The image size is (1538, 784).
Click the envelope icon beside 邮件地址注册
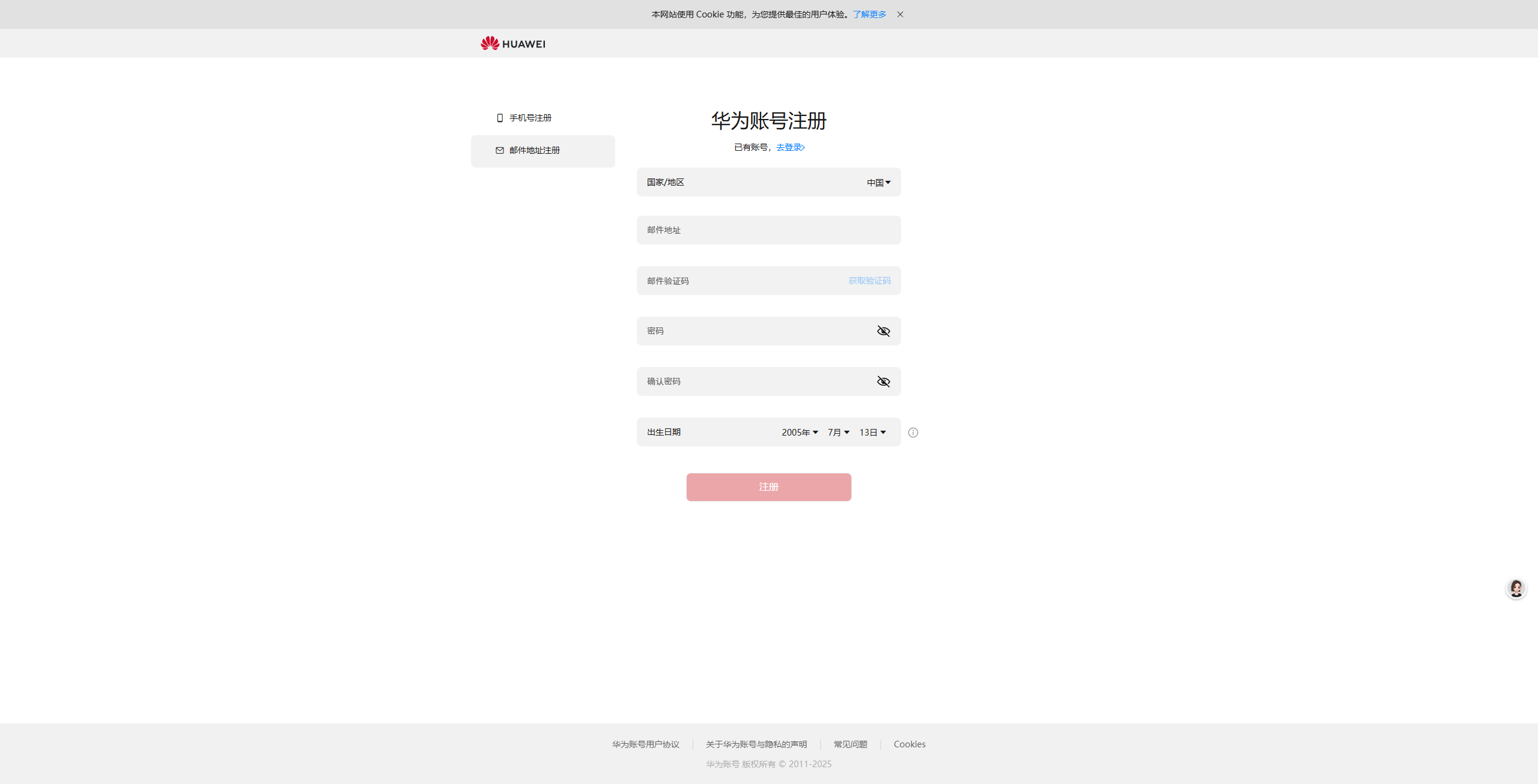(x=500, y=150)
